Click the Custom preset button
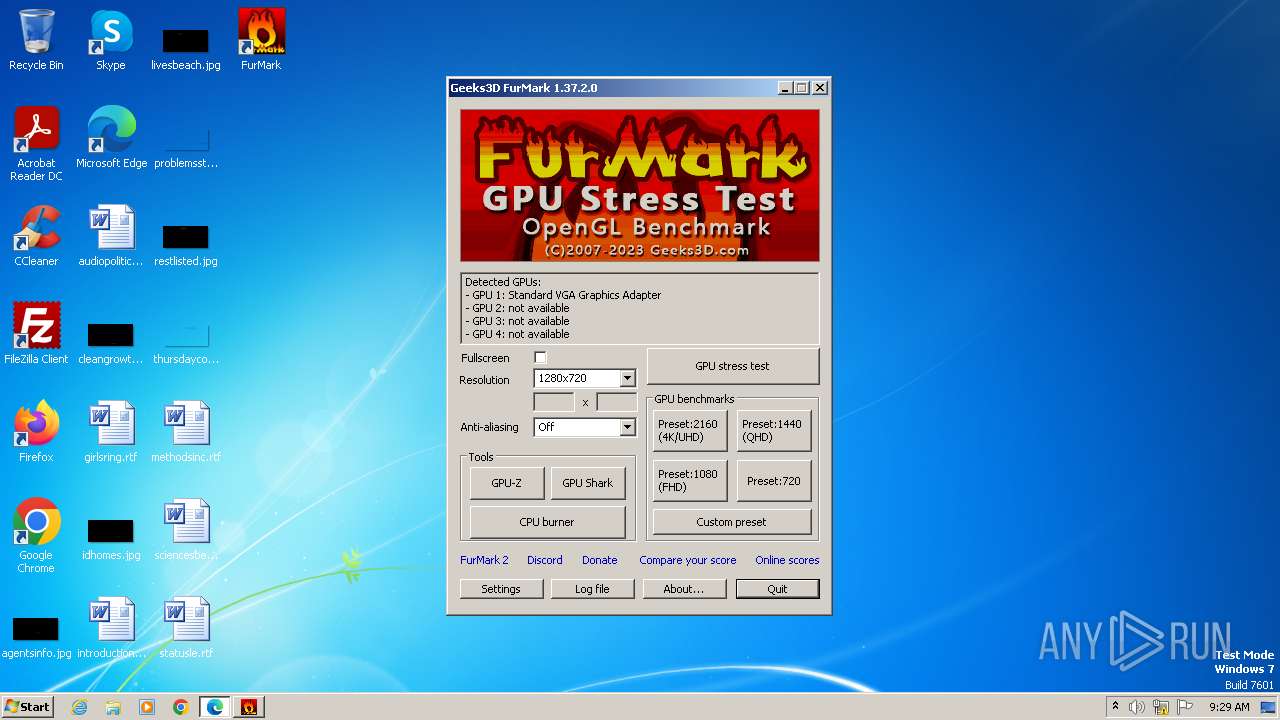Screen dimensions: 1280x720 [x=732, y=522]
